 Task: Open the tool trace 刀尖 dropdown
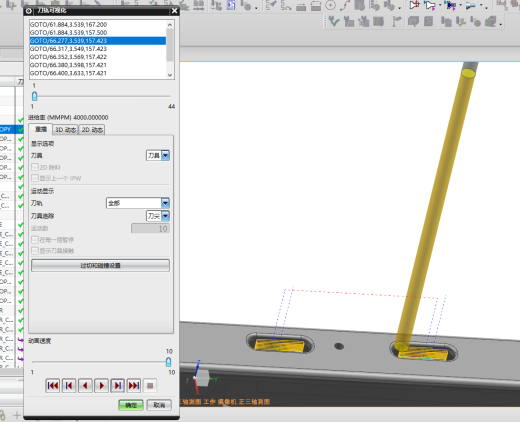point(158,216)
